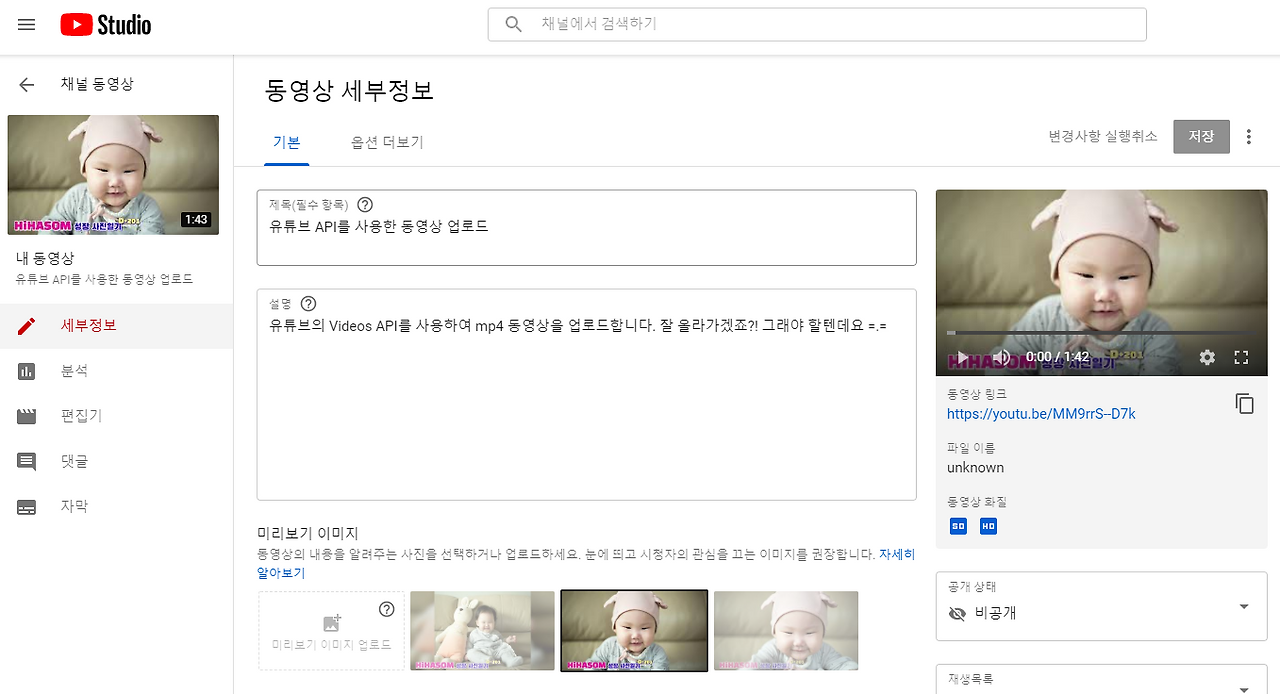1280x694 pixels.
Task: Click 변경사항 실행취소 button
Action: 1103,137
